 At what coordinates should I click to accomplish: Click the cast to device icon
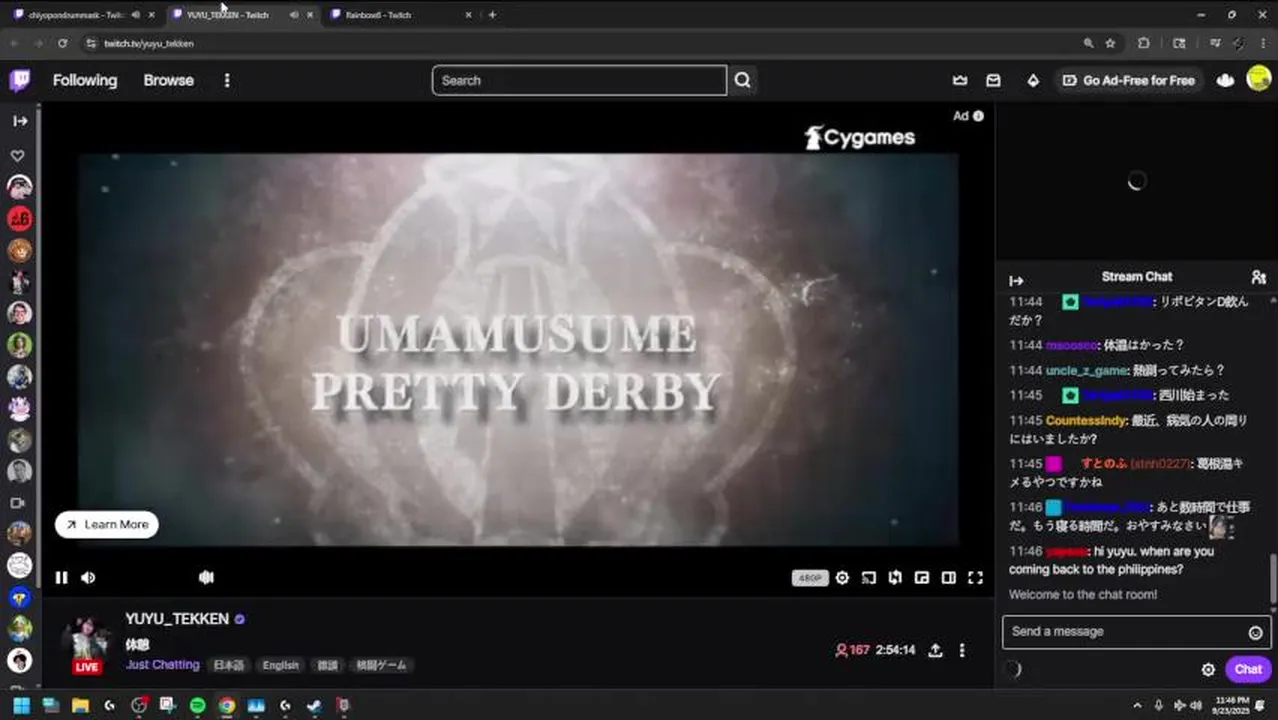point(868,577)
